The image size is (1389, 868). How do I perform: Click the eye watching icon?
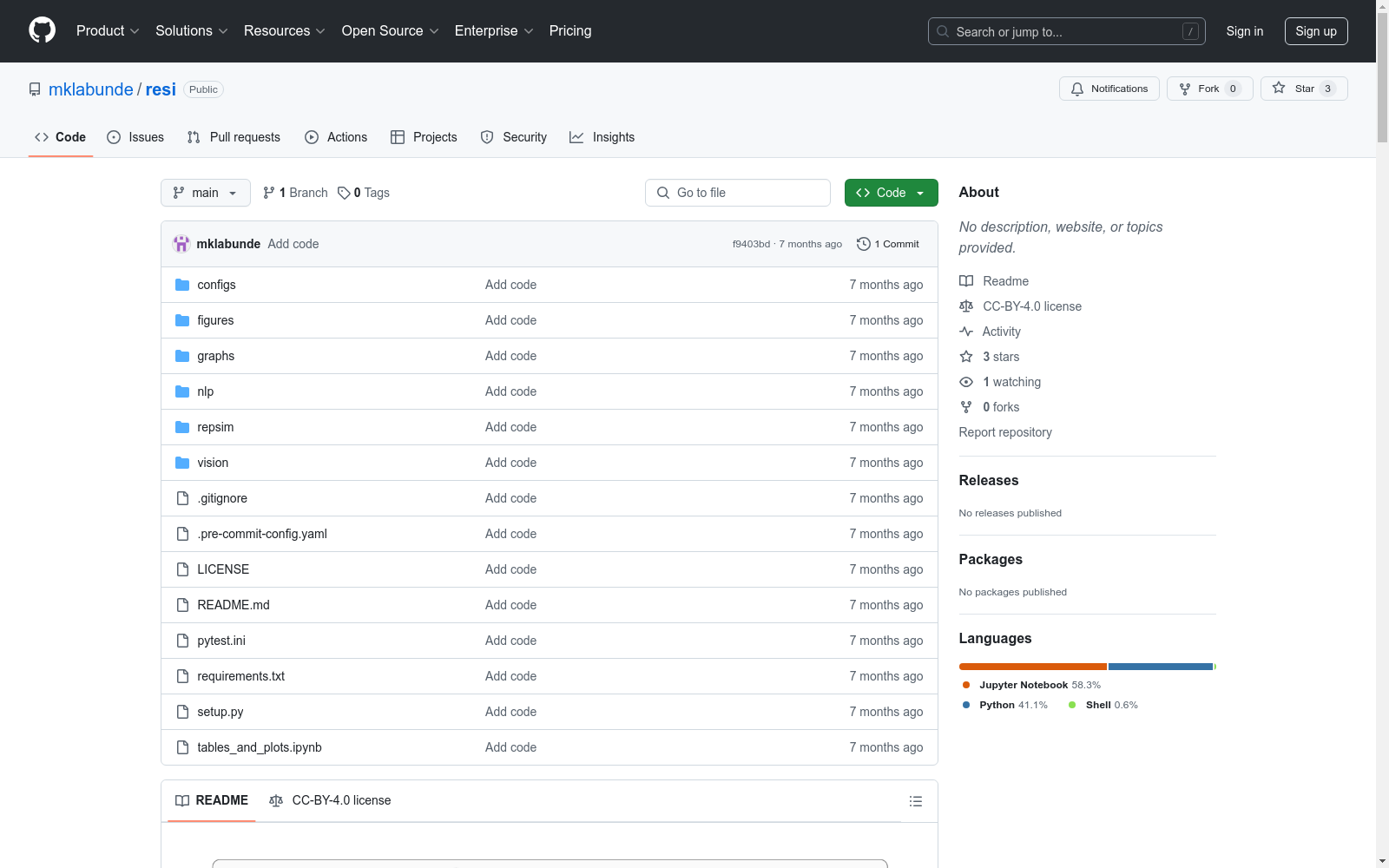pos(966,382)
